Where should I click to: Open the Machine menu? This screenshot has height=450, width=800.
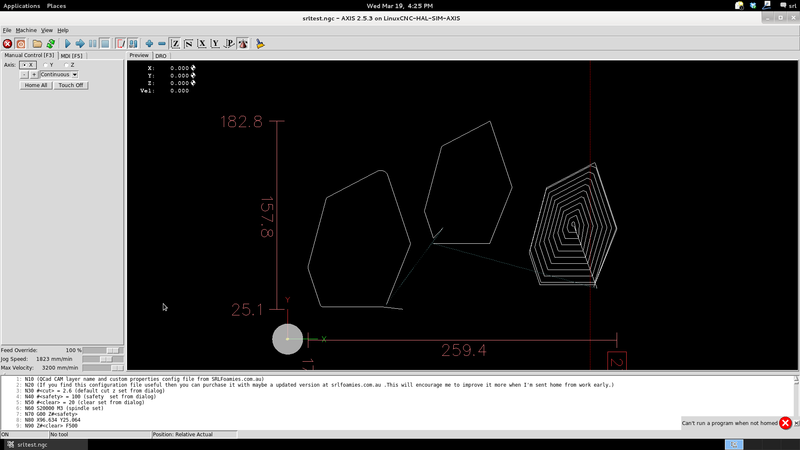(26, 30)
